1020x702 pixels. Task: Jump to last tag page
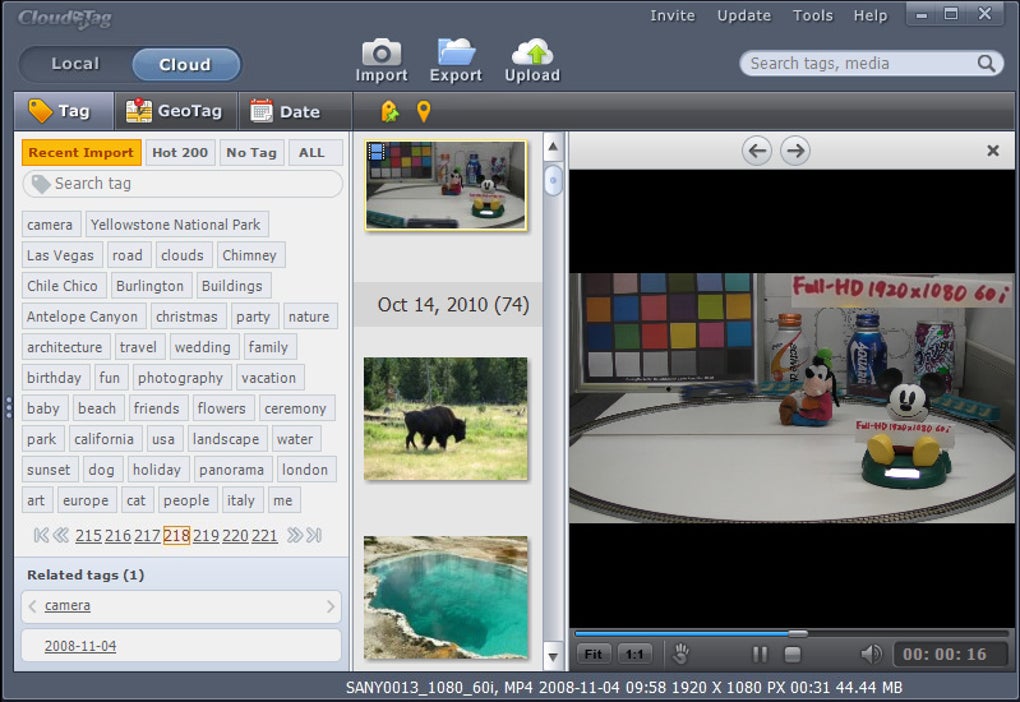(314, 535)
